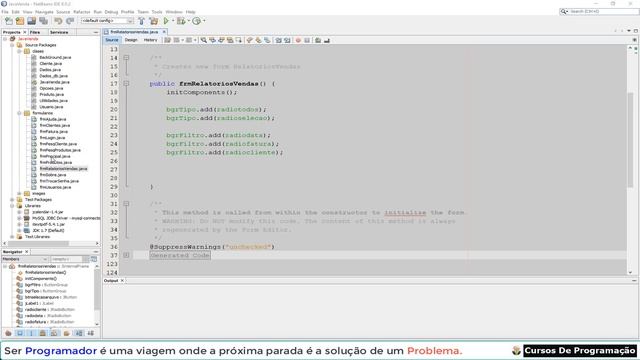Select Background.java in the classes package
Screen dimensions: 640x360
55,58
